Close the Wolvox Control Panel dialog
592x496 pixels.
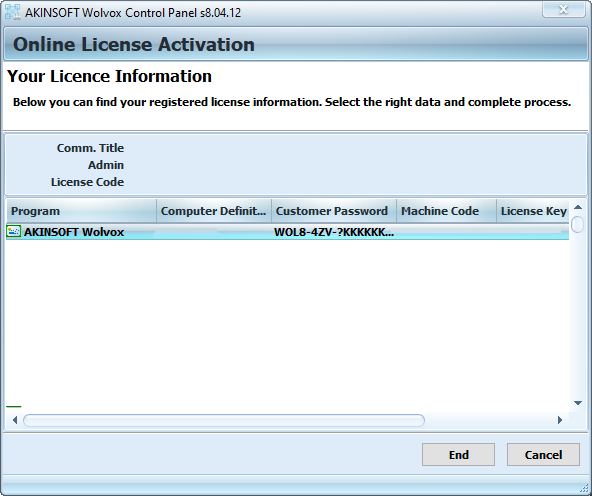(563, 9)
